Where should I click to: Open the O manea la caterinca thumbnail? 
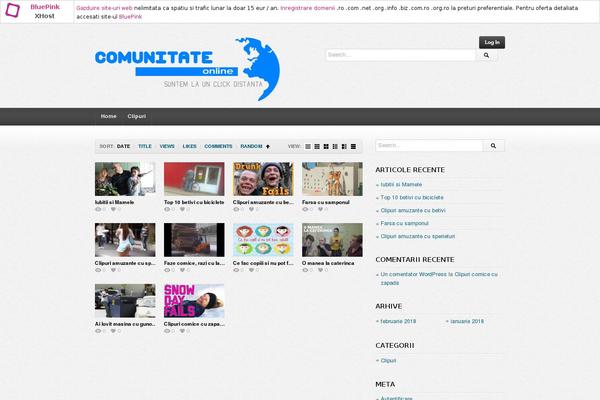[x=332, y=240]
